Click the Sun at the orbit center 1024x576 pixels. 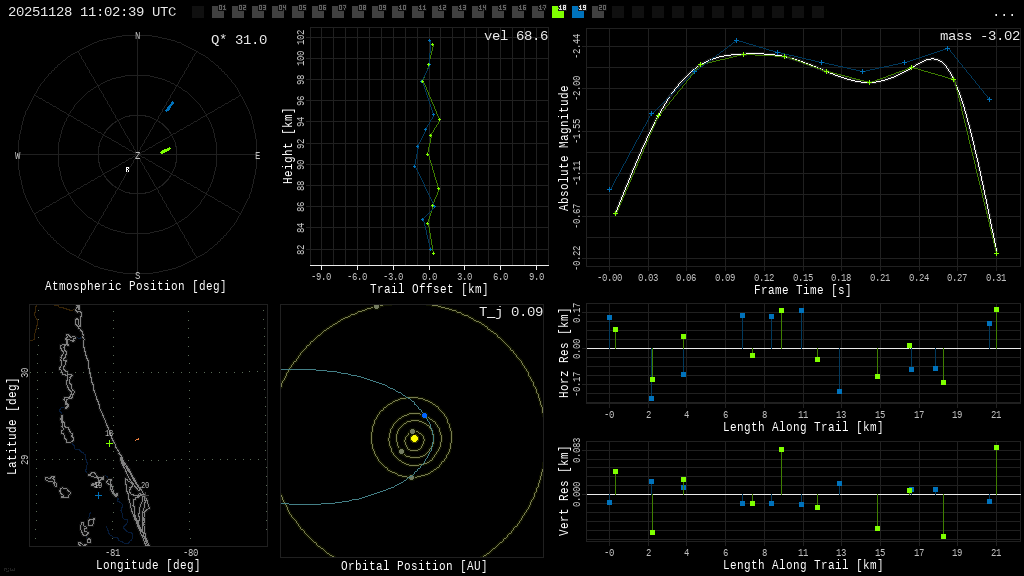pyautogui.click(x=414, y=438)
